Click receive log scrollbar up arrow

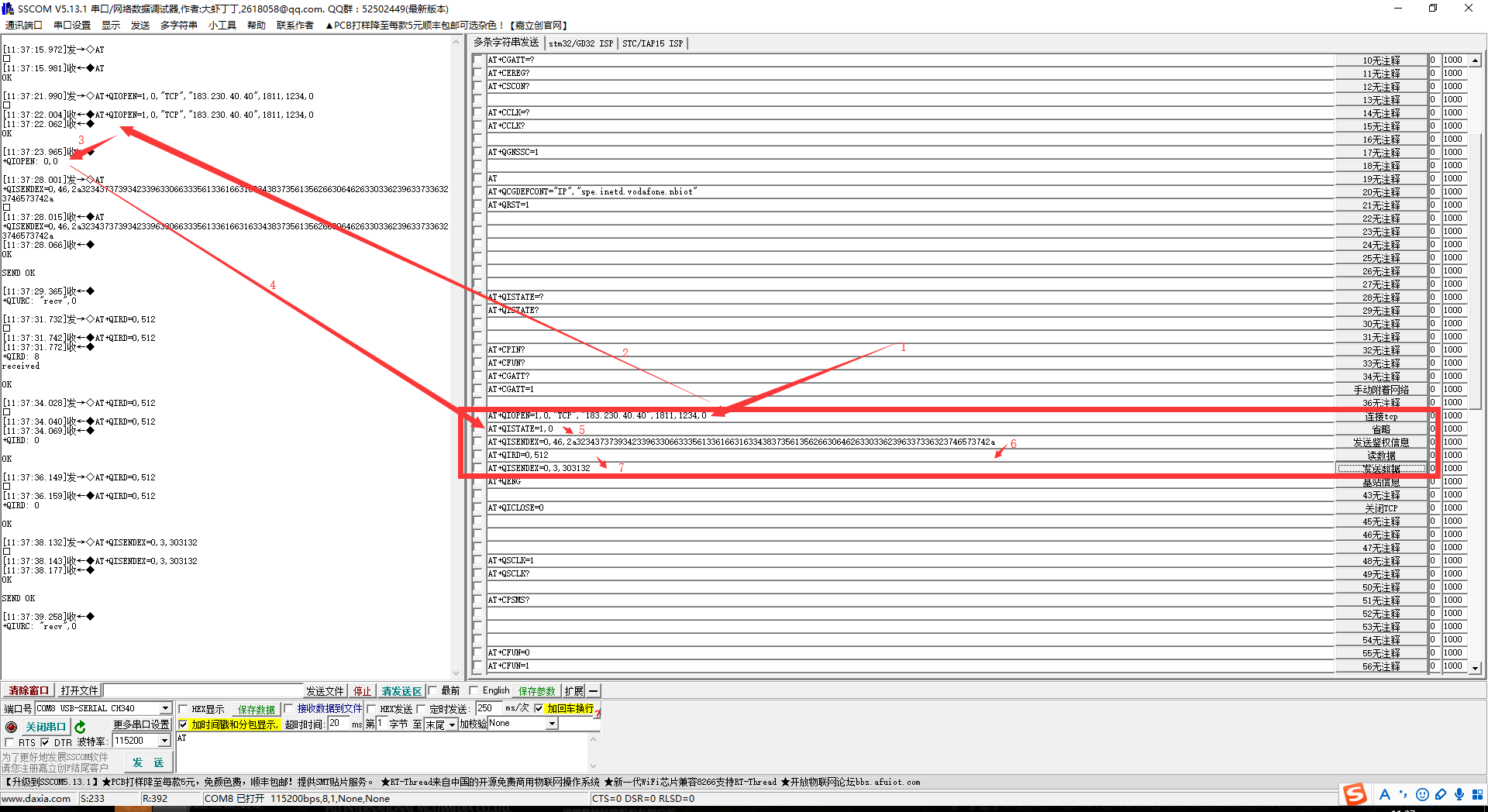[x=456, y=42]
